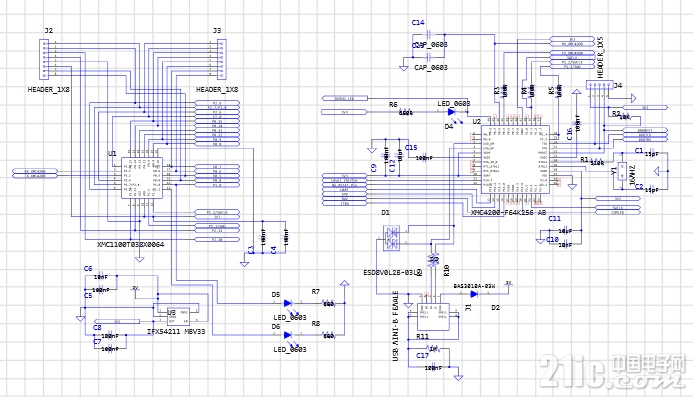Click the C14 capacitor symbol

(x=429, y=34)
